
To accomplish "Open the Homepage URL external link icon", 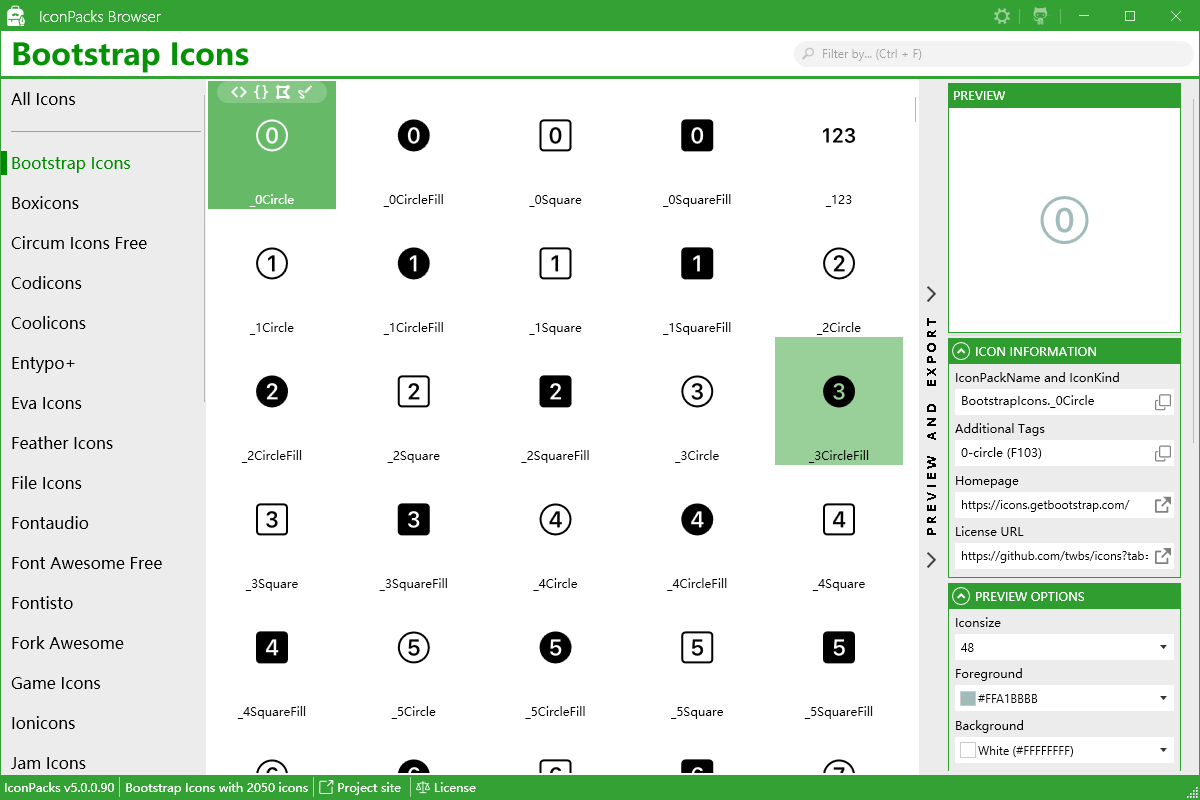I will coord(1163,505).
